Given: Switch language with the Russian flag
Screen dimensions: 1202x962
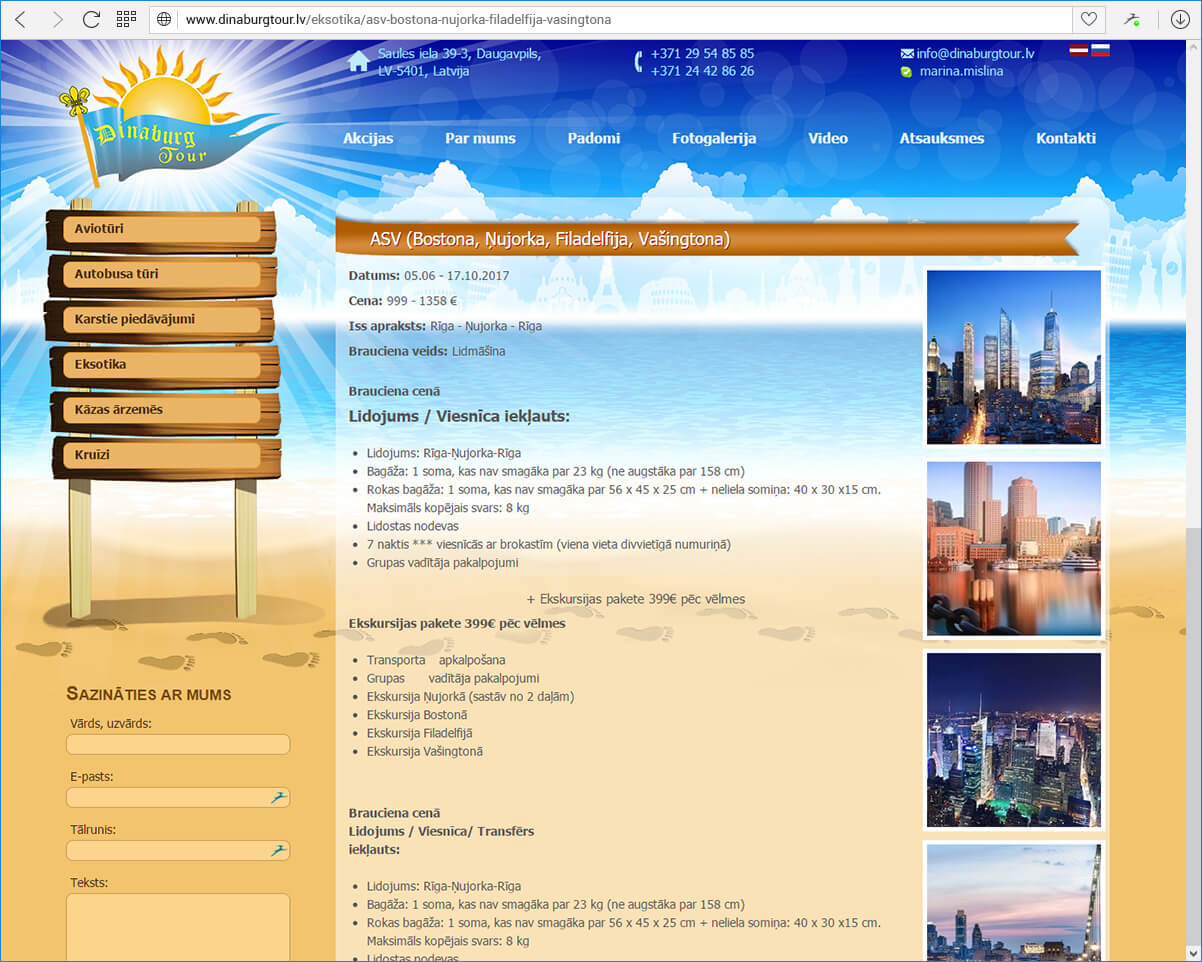Looking at the screenshot, I should (x=1100, y=51).
